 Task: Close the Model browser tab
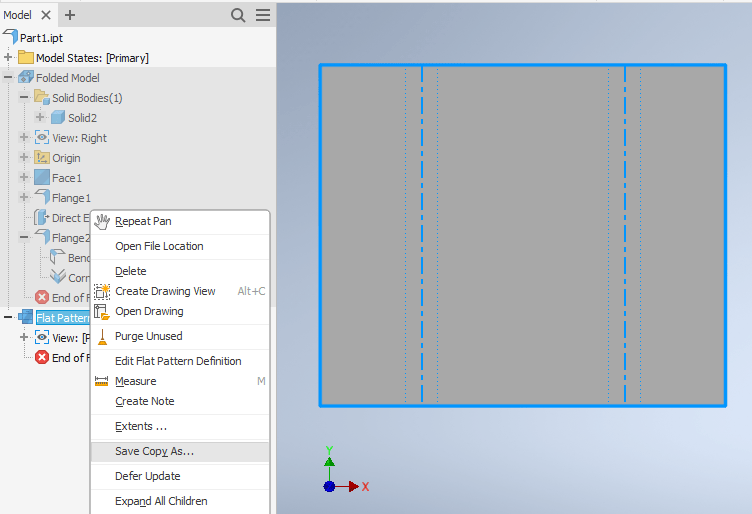[x=46, y=15]
